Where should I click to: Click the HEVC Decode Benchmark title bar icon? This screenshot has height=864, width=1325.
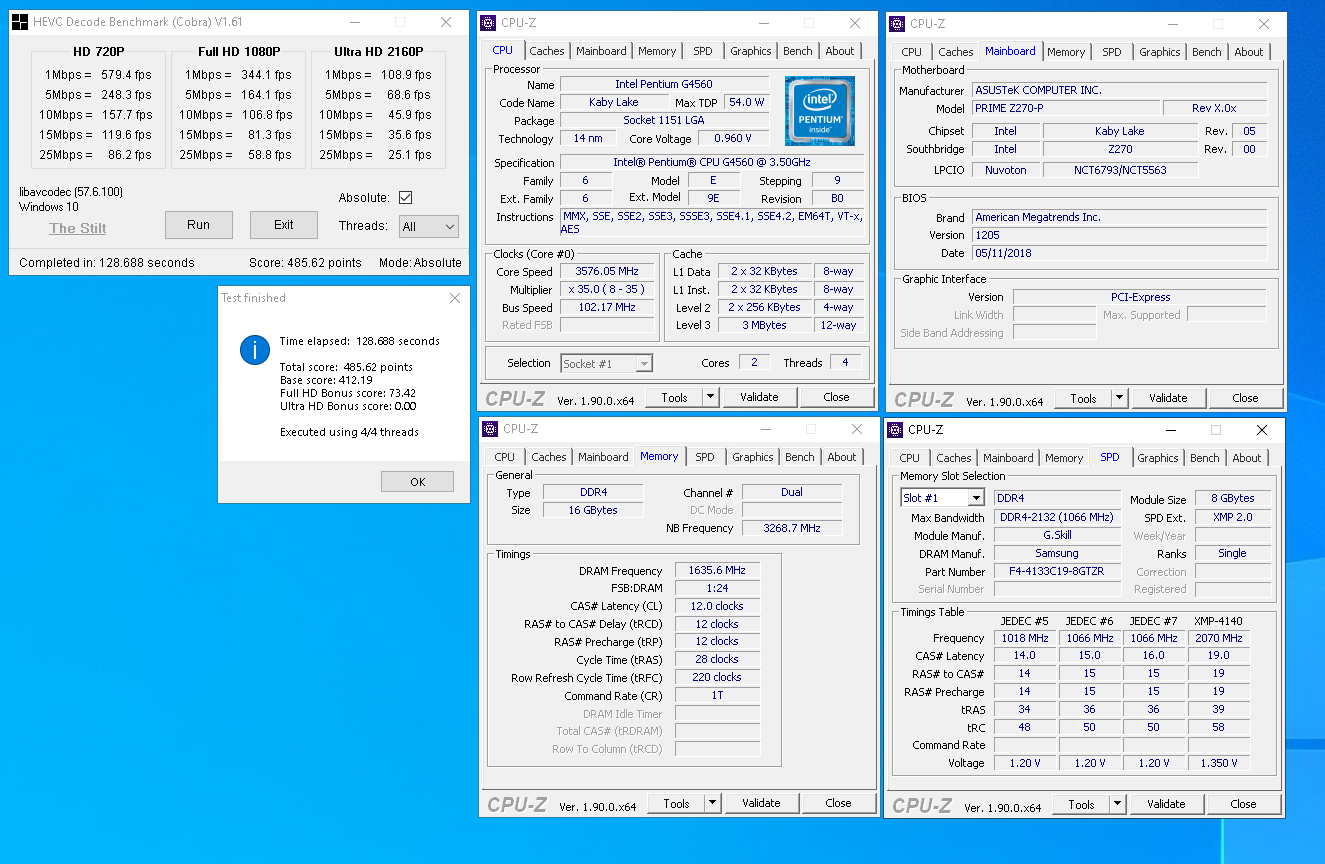(20, 22)
